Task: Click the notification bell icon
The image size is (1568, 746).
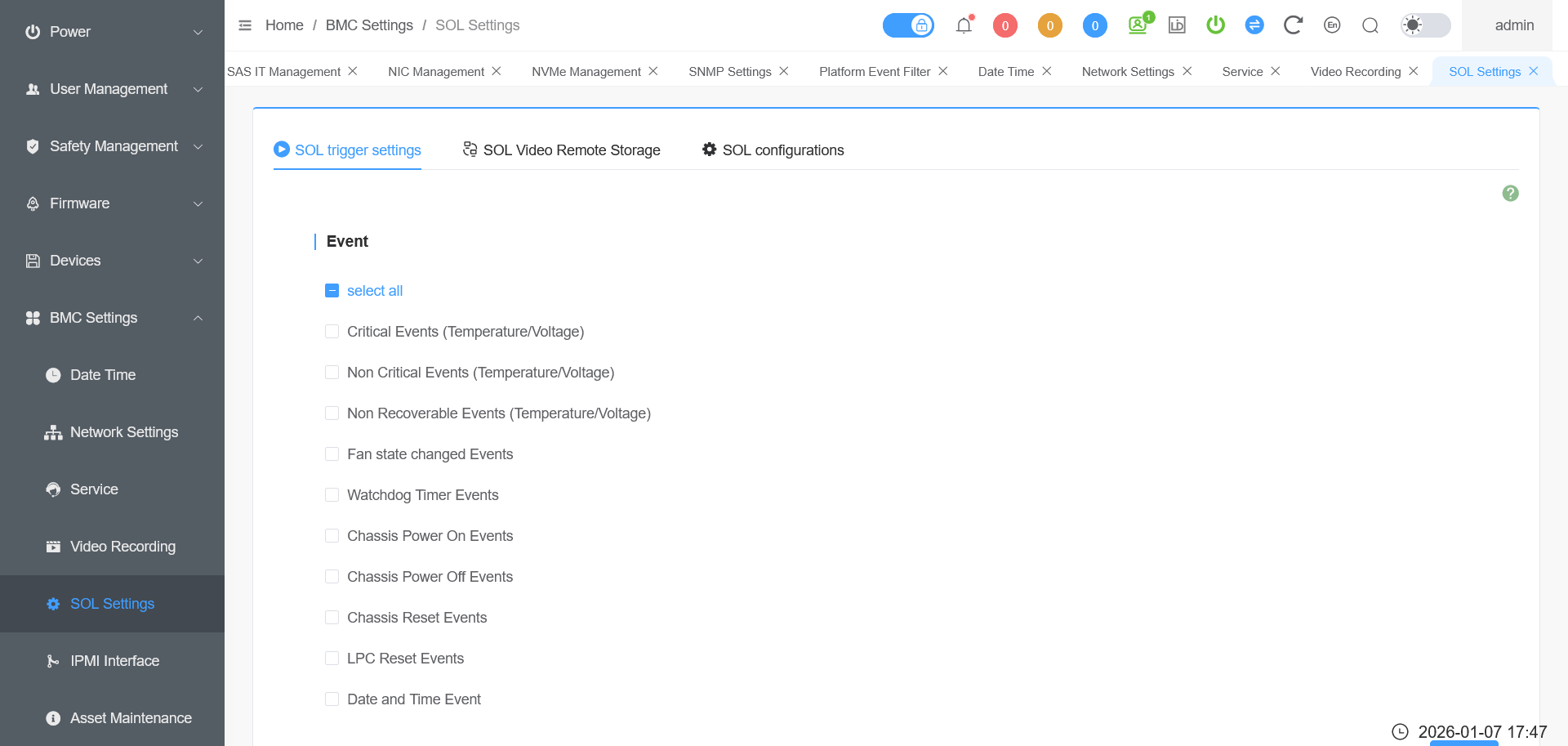Action: (964, 25)
